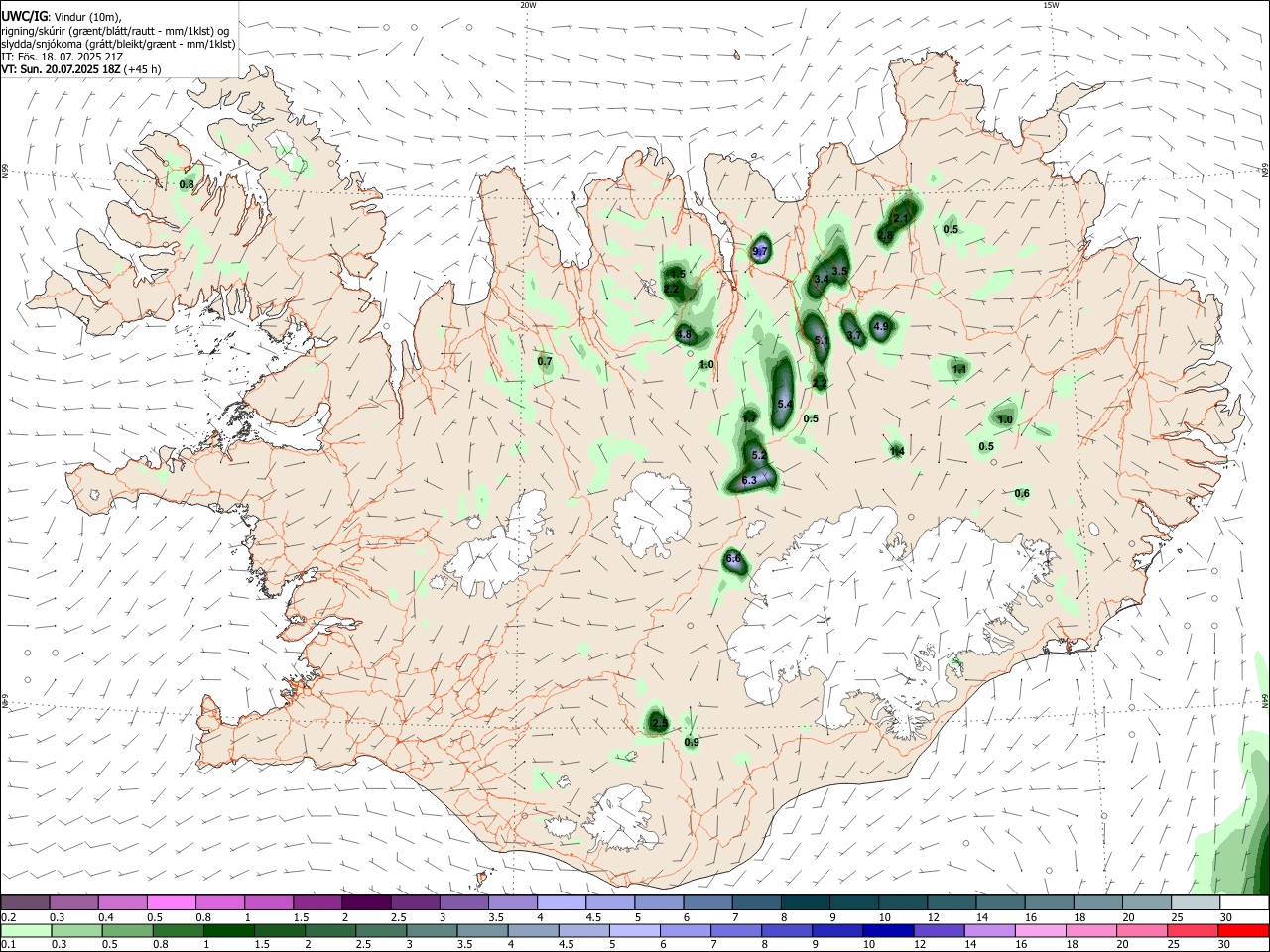Click the 15W longitude label
The width and height of the screenshot is (1270, 952).
tap(1051, 5)
